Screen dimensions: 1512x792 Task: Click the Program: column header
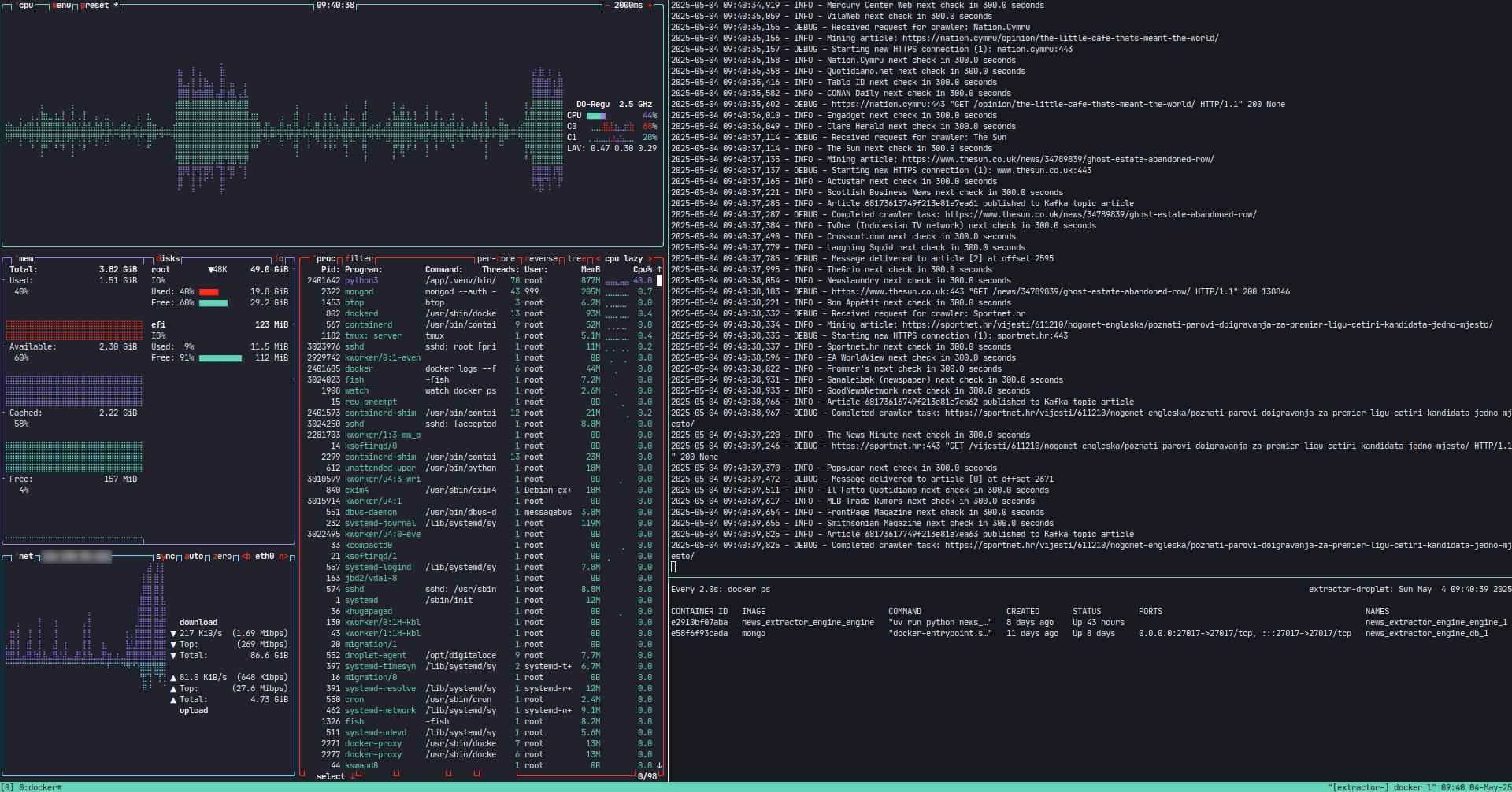pos(364,270)
